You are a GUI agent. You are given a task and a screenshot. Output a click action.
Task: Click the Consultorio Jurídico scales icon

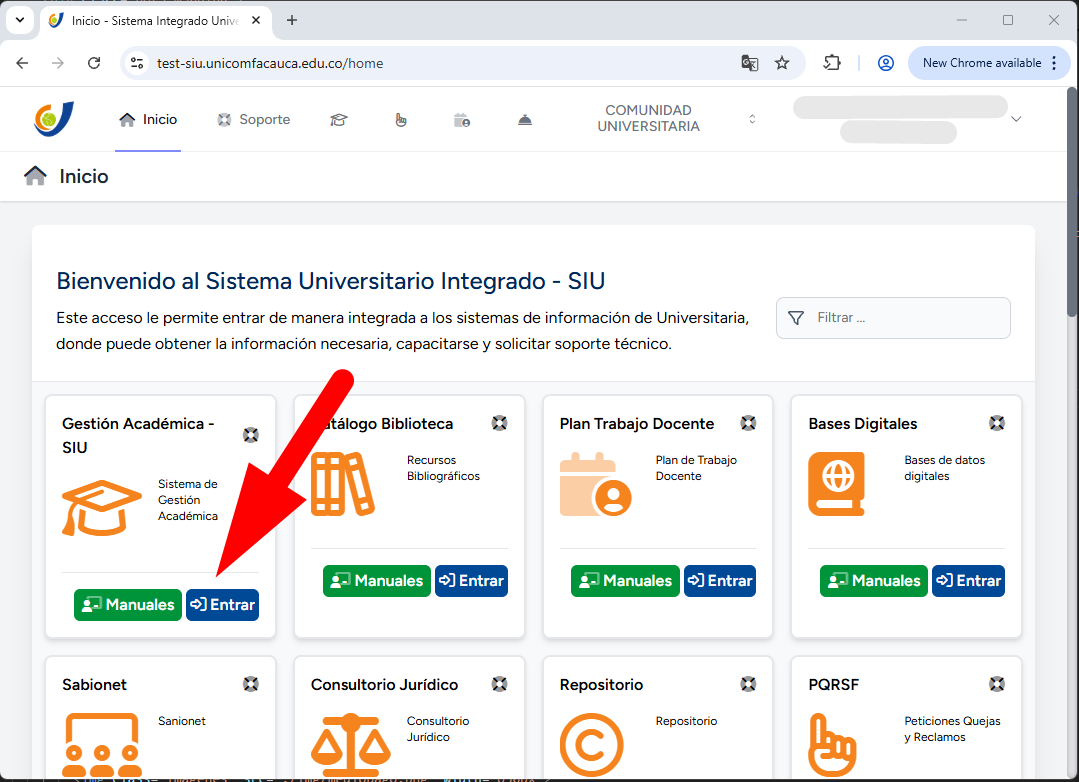(x=350, y=745)
